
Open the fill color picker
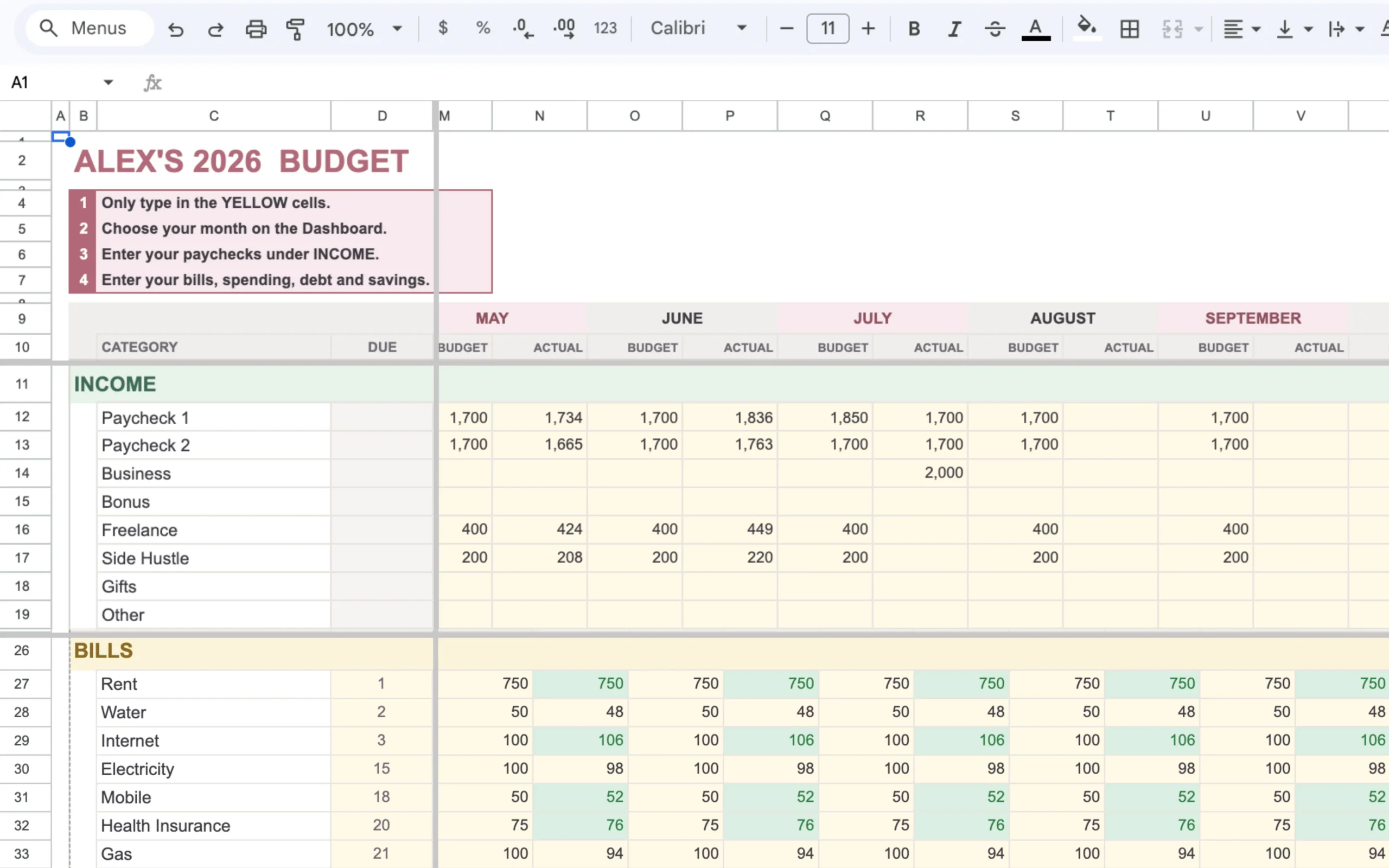(x=1087, y=28)
